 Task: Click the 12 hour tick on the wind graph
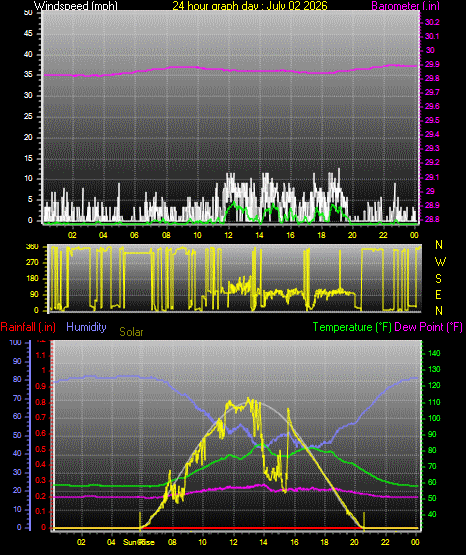[228, 235]
